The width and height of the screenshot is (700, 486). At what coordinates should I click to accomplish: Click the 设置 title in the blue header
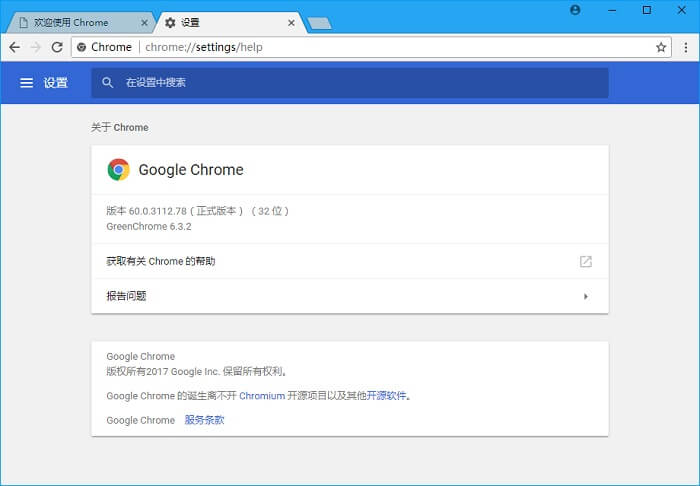coord(55,83)
